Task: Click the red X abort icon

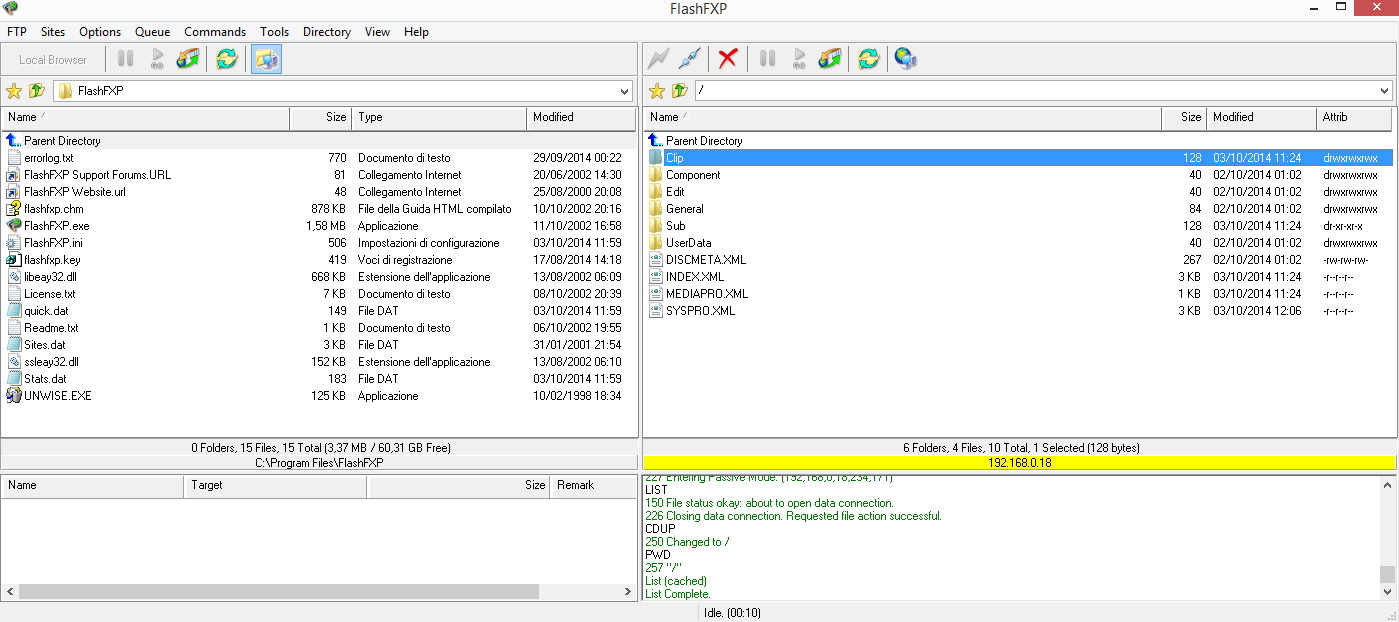Action: pos(728,59)
